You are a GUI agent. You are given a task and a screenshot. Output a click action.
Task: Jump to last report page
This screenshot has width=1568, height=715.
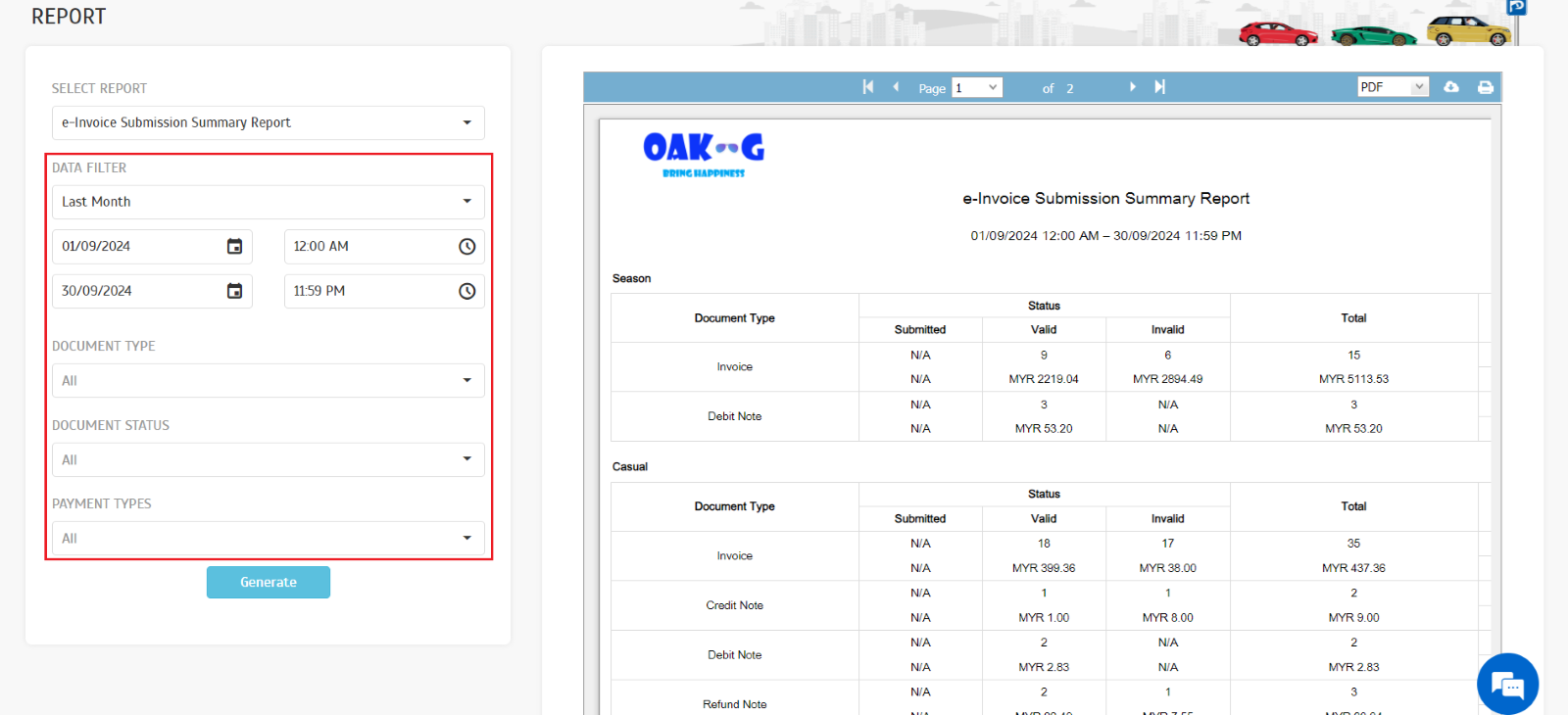click(x=1160, y=87)
